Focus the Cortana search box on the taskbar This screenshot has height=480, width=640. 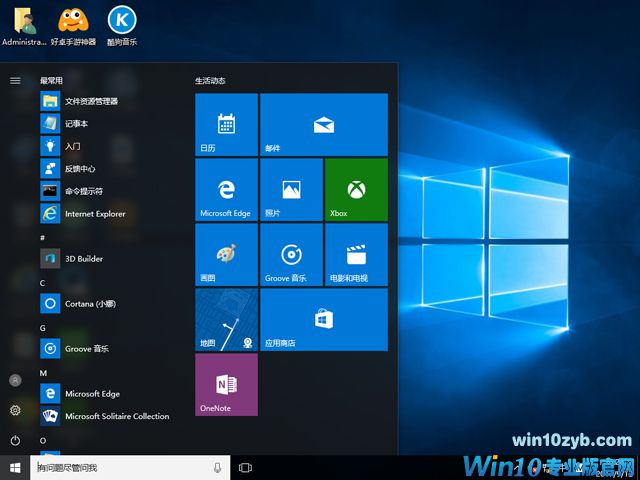130,468
